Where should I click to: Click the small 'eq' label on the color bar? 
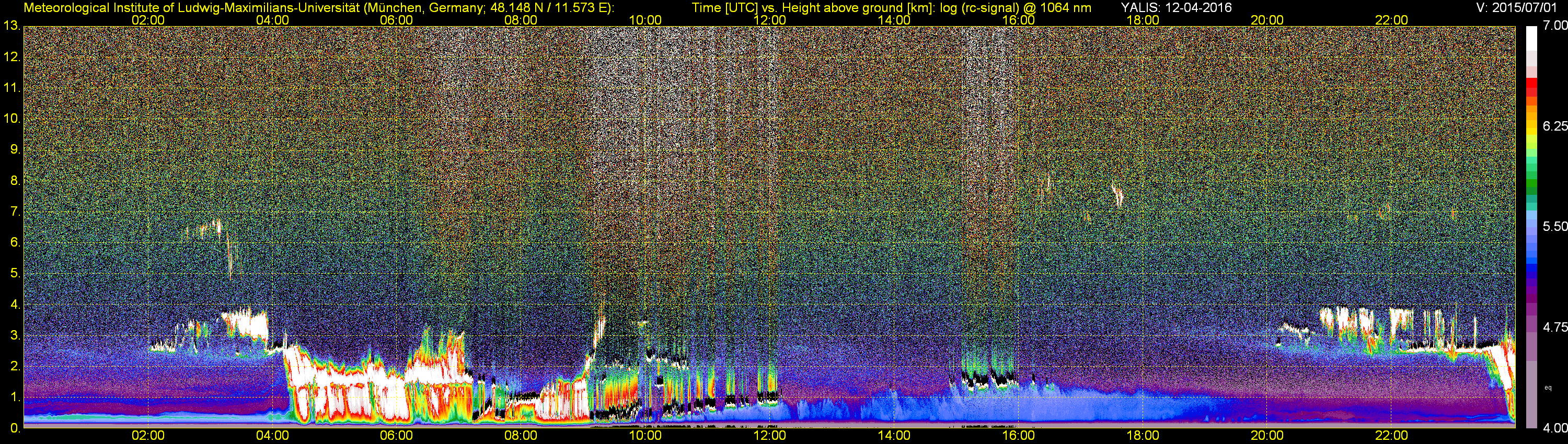coord(1548,388)
